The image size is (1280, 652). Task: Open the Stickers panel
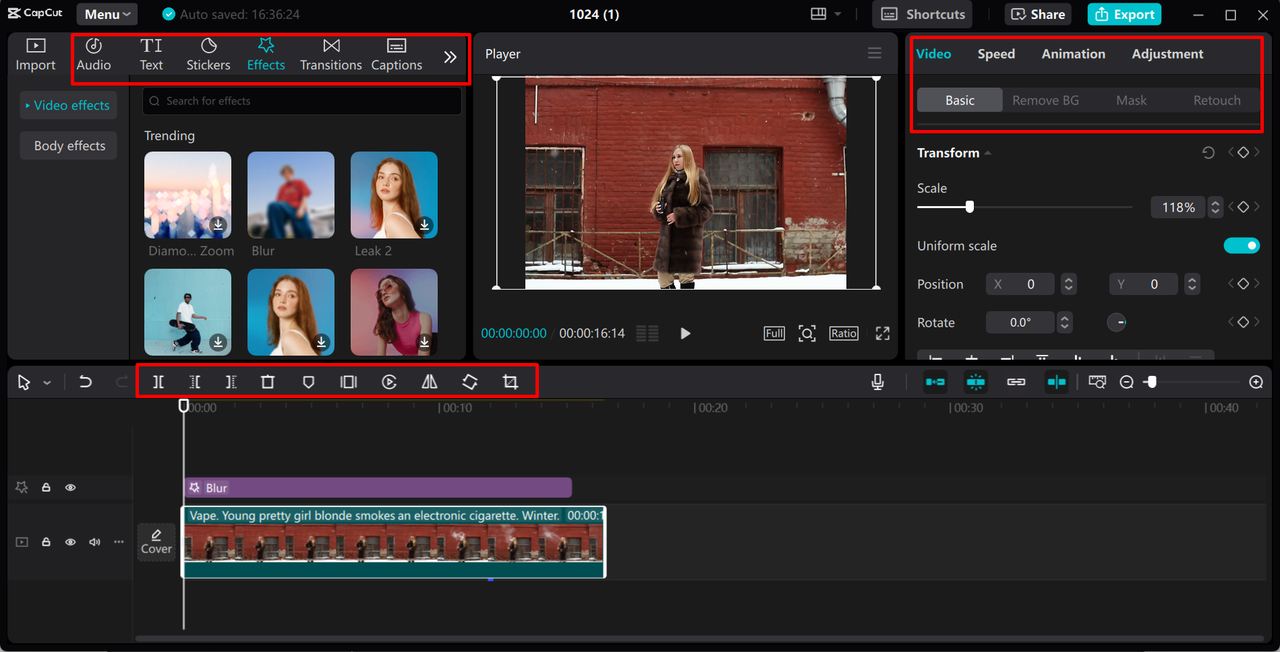click(208, 55)
